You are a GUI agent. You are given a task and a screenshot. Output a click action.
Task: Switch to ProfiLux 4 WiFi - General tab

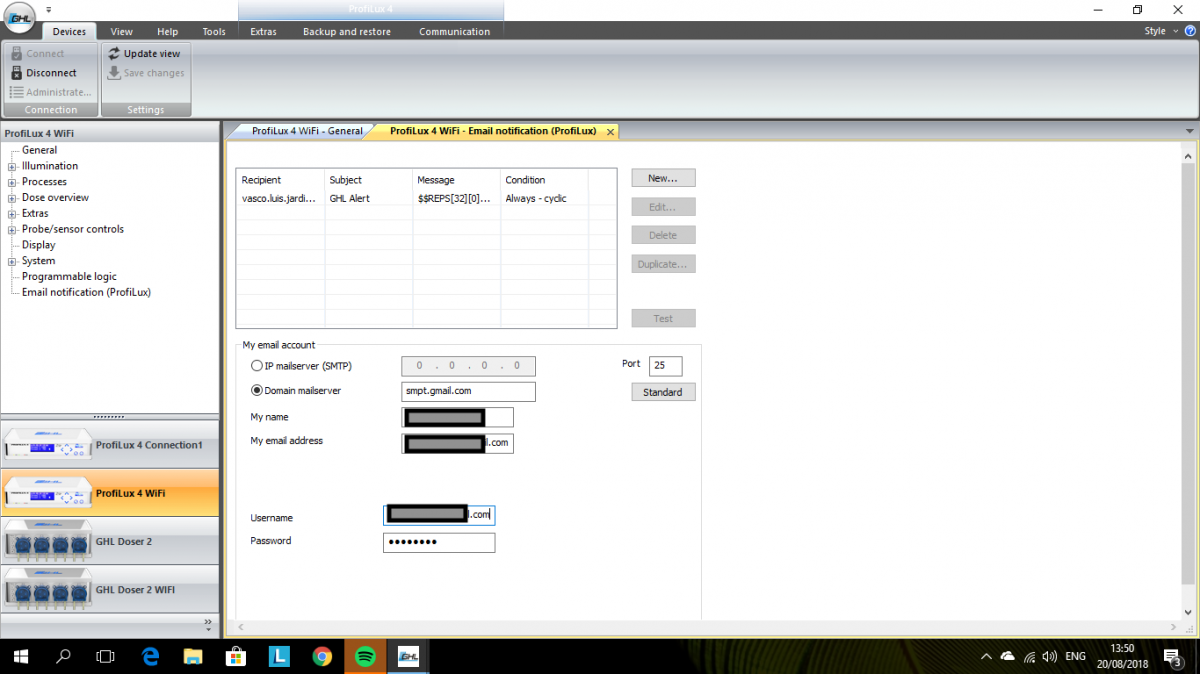click(307, 131)
